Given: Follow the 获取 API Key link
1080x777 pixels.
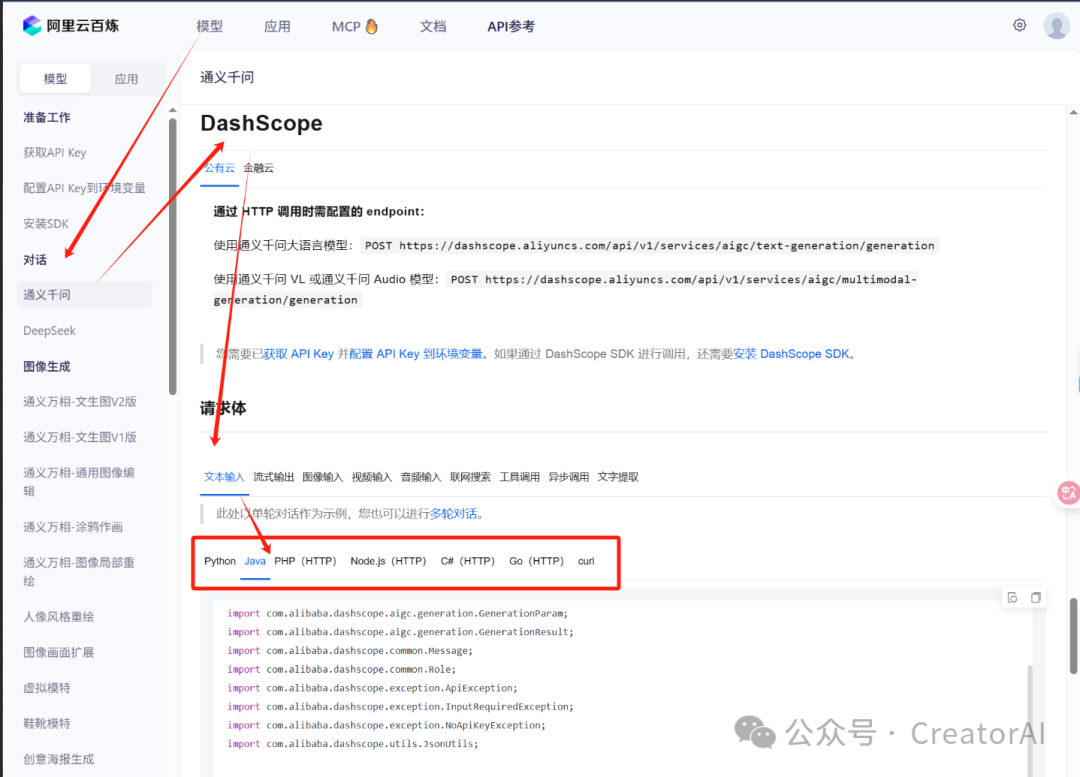Looking at the screenshot, I should point(299,353).
